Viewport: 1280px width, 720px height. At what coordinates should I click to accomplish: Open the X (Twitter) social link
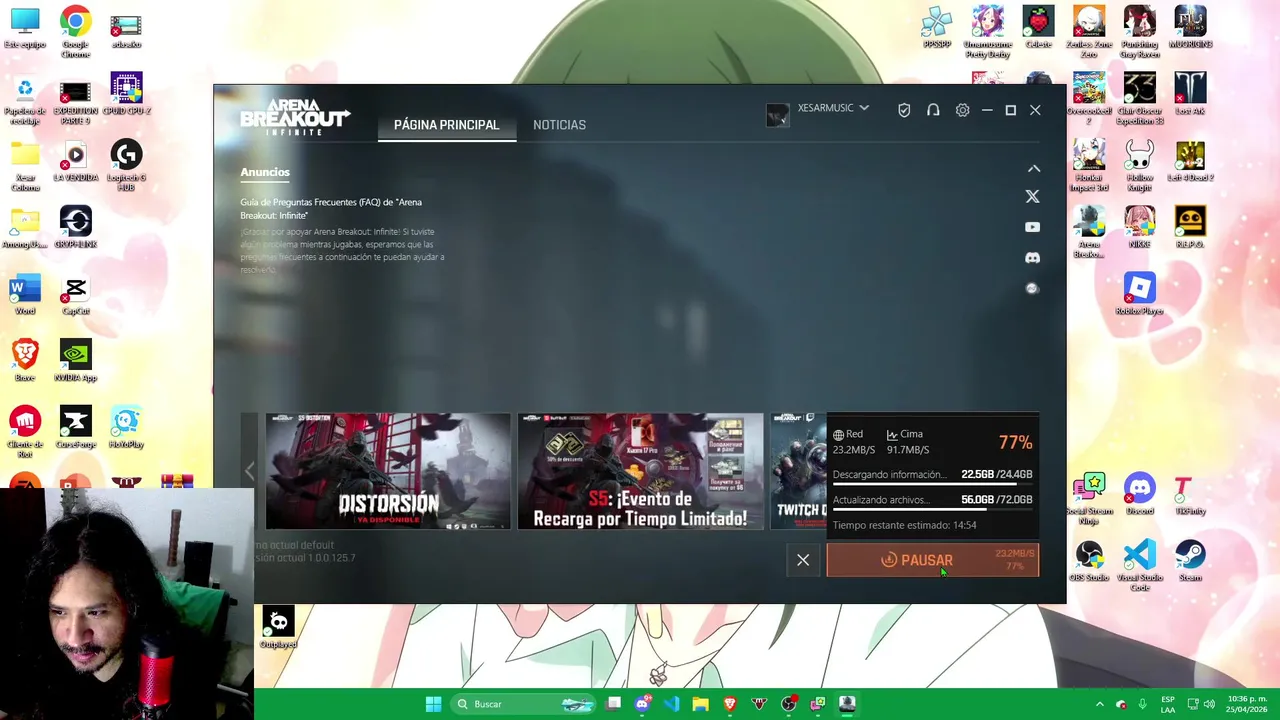1032,197
